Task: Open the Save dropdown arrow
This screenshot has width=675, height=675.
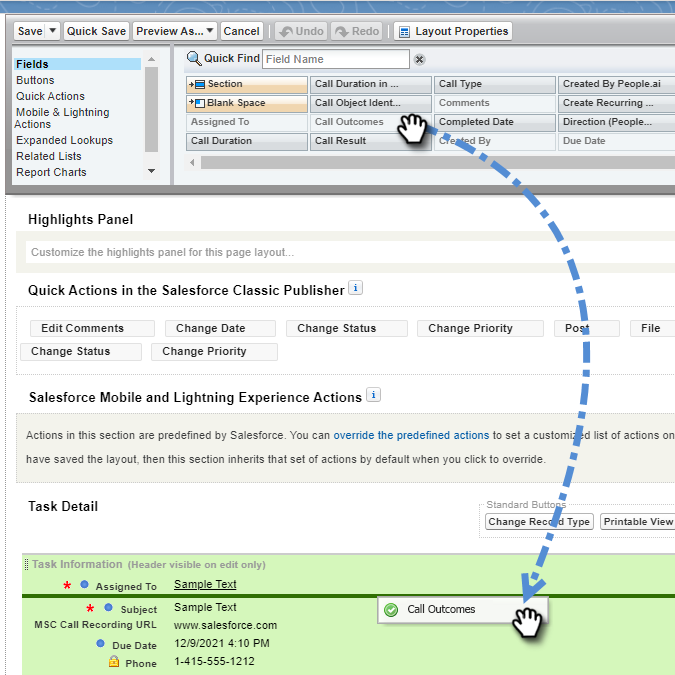Action: pyautogui.click(x=53, y=31)
